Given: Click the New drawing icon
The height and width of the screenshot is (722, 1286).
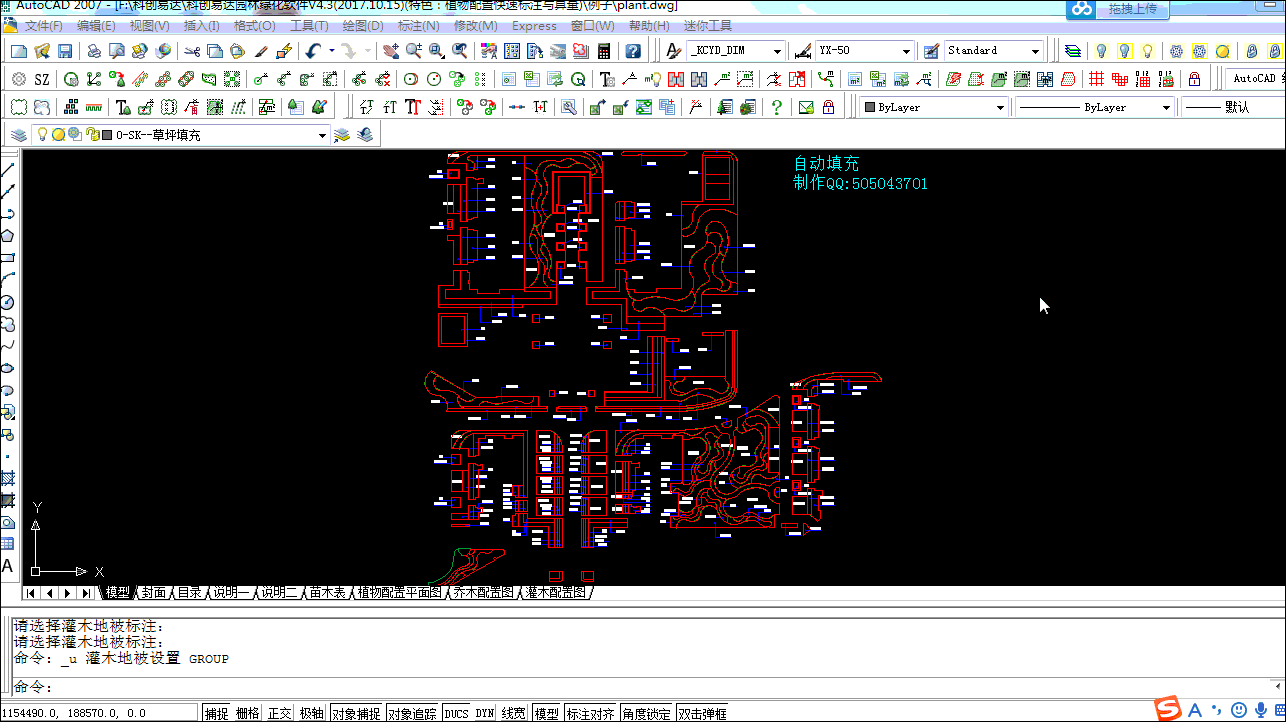Looking at the screenshot, I should coord(18,51).
